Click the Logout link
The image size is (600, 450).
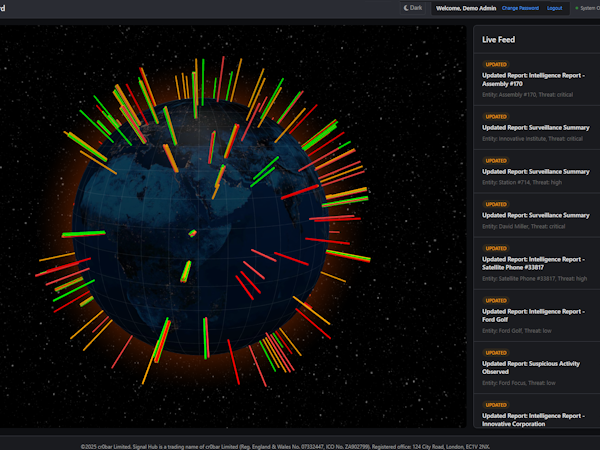click(554, 8)
